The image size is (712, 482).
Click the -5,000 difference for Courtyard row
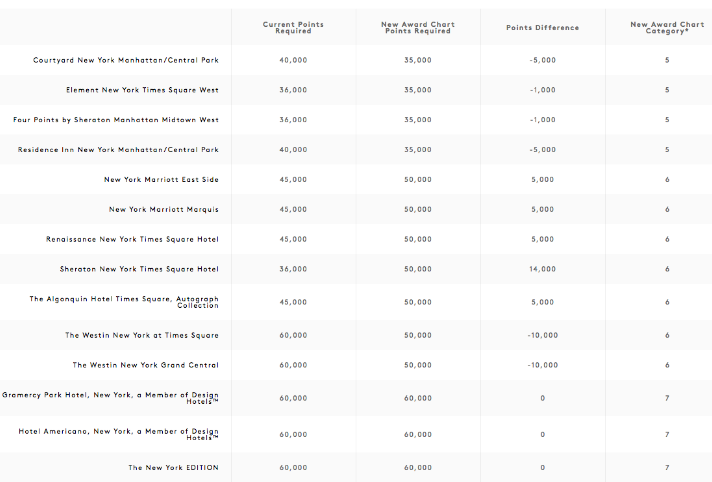coord(542,60)
